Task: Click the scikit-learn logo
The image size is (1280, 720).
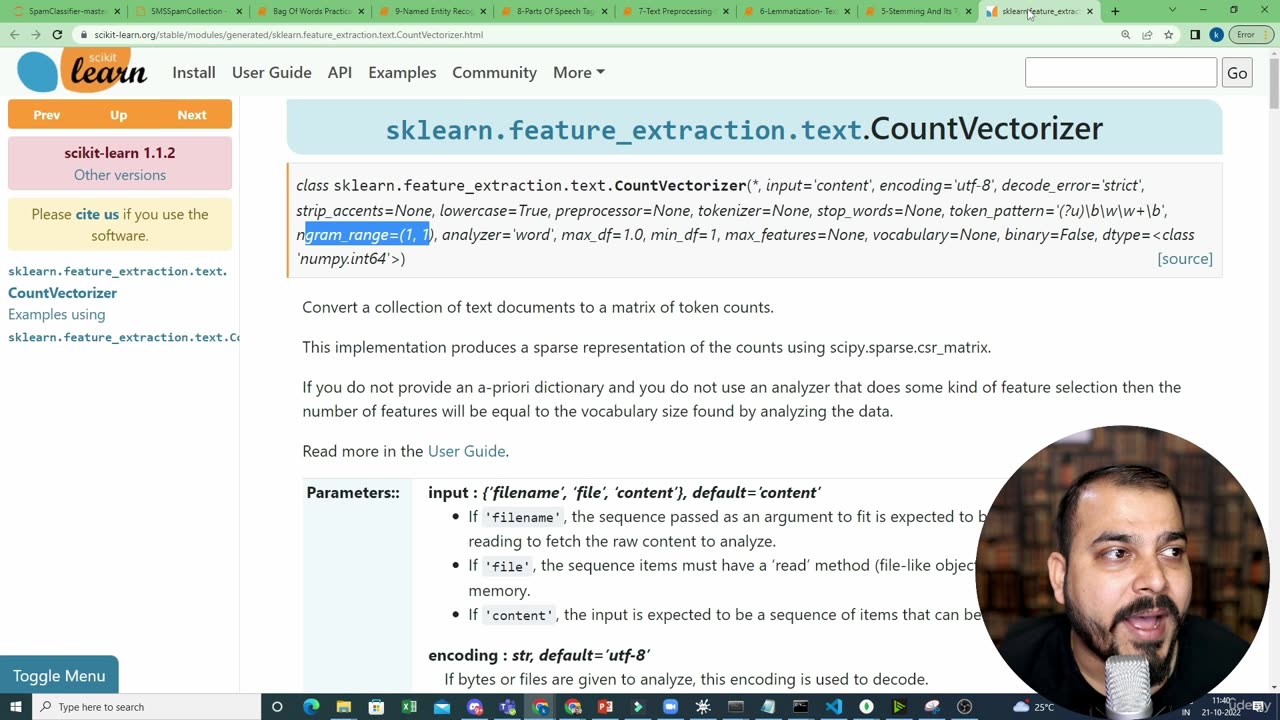Action: click(x=82, y=72)
